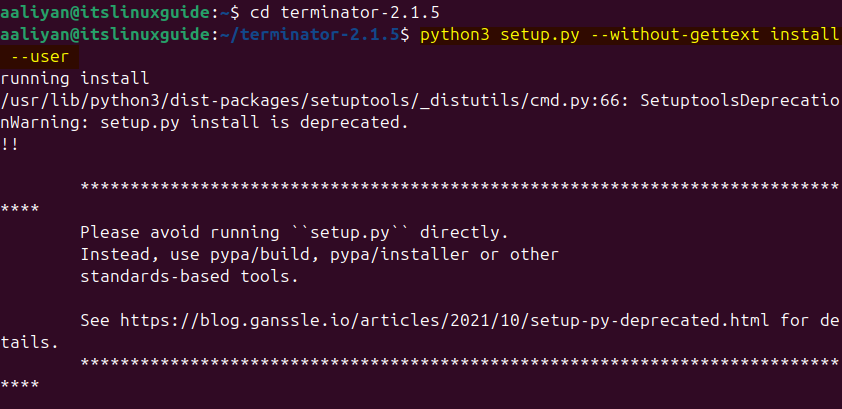Viewport: 842px width, 409px height.
Task: Click 'install' at the end of the command line
Action: coord(805,35)
